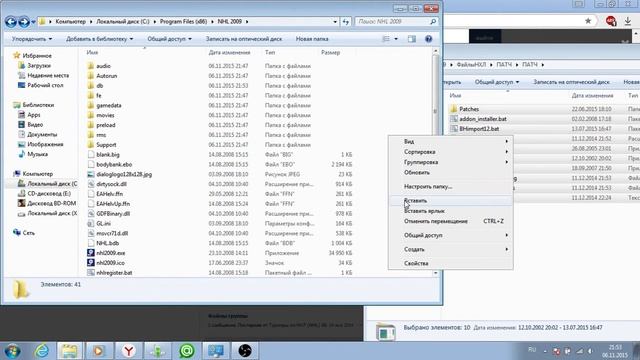Click the RU language indicator
Screen dimensions: 640x360
(532, 349)
